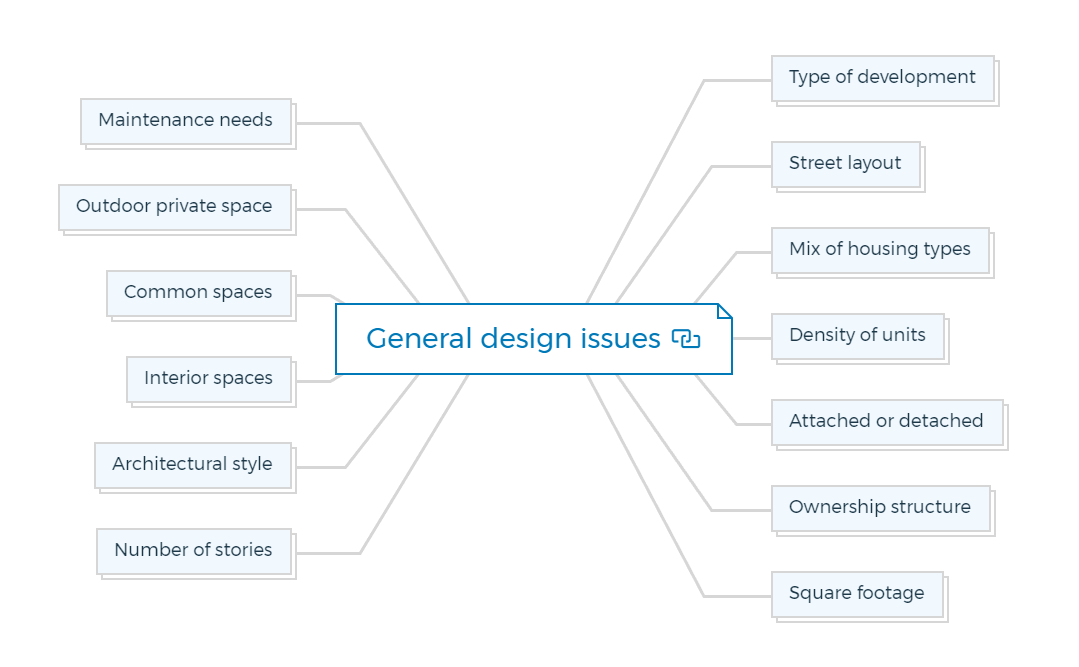1079x667 pixels.
Task: Select the Outdoor private space node
Action: (175, 207)
